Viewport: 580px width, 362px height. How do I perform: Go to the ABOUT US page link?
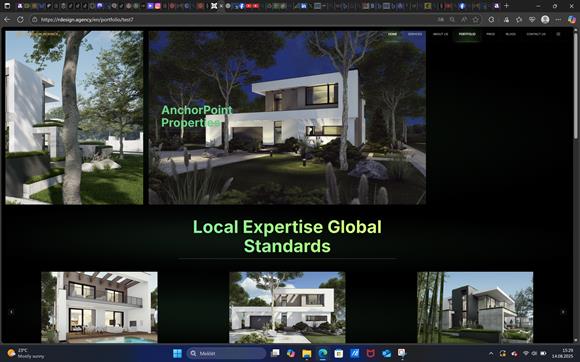tap(441, 34)
